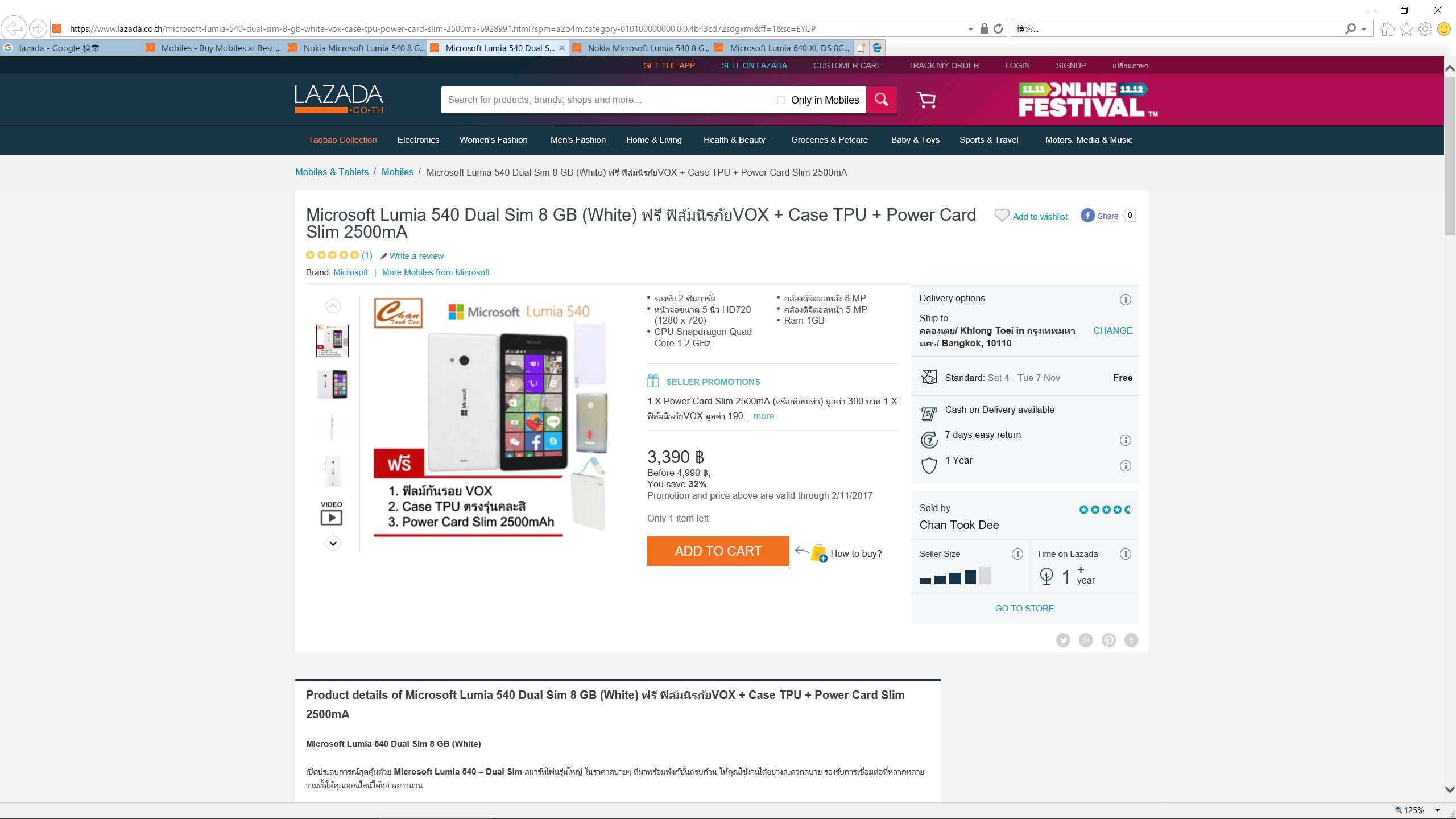Viewport: 1456px width, 819px height.
Task: Click the Pinterest share icon
Action: pos(1108,640)
